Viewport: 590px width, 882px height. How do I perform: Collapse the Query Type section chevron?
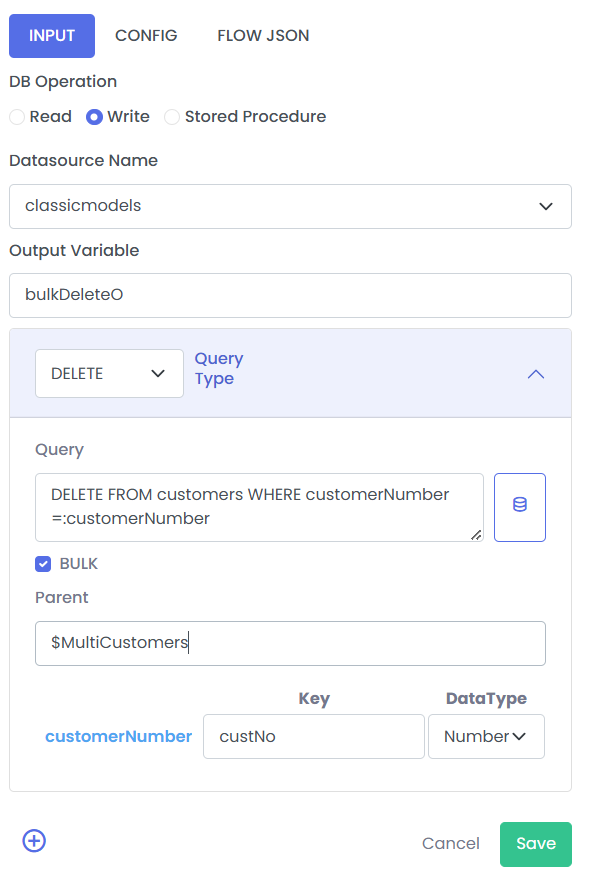pos(536,374)
